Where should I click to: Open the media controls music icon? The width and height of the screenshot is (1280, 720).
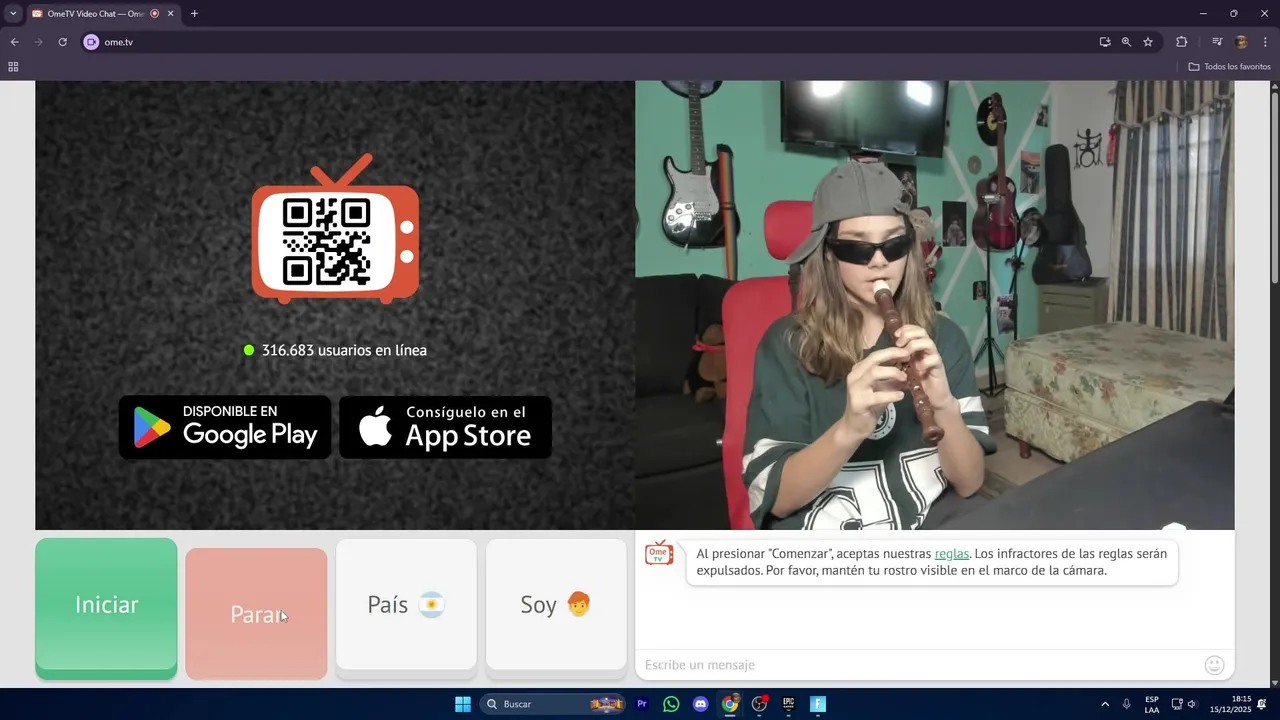(1217, 42)
